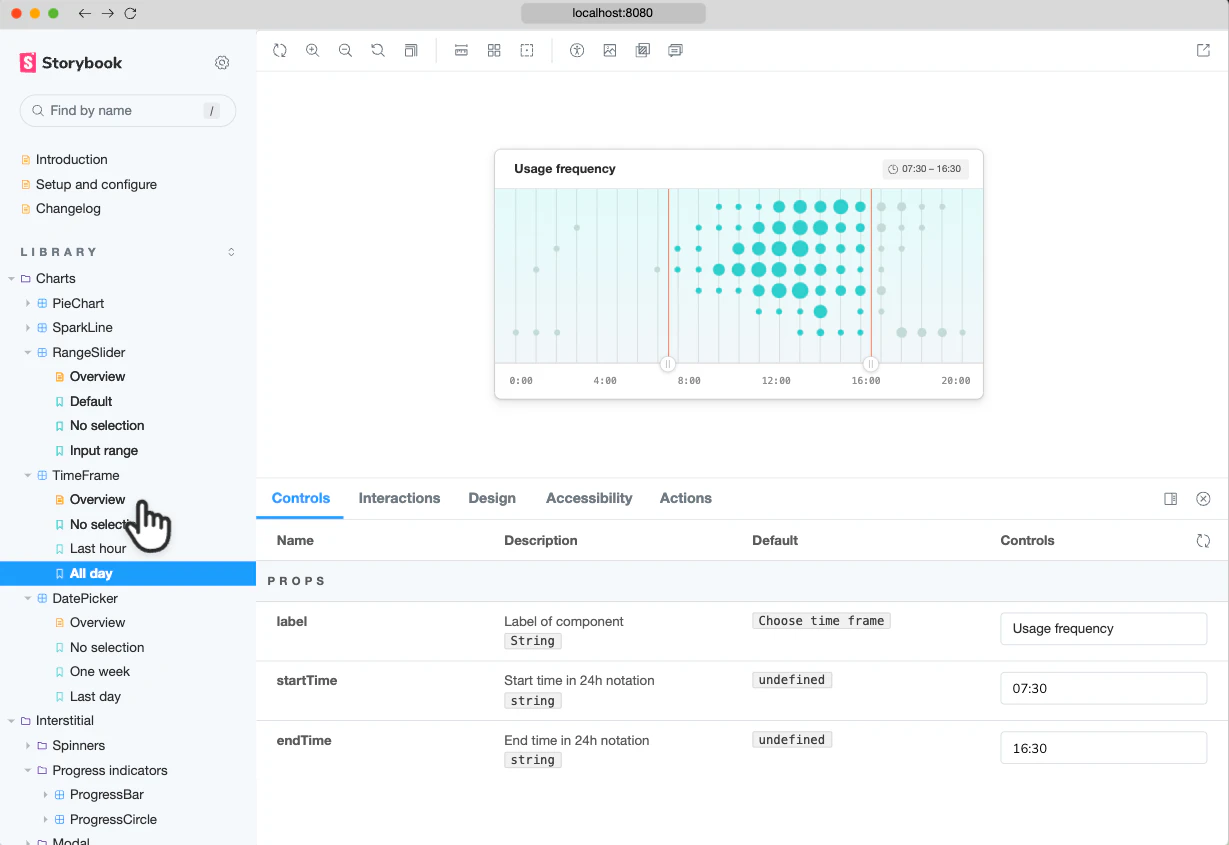
Task: Open the Design tab
Action: tap(492, 498)
